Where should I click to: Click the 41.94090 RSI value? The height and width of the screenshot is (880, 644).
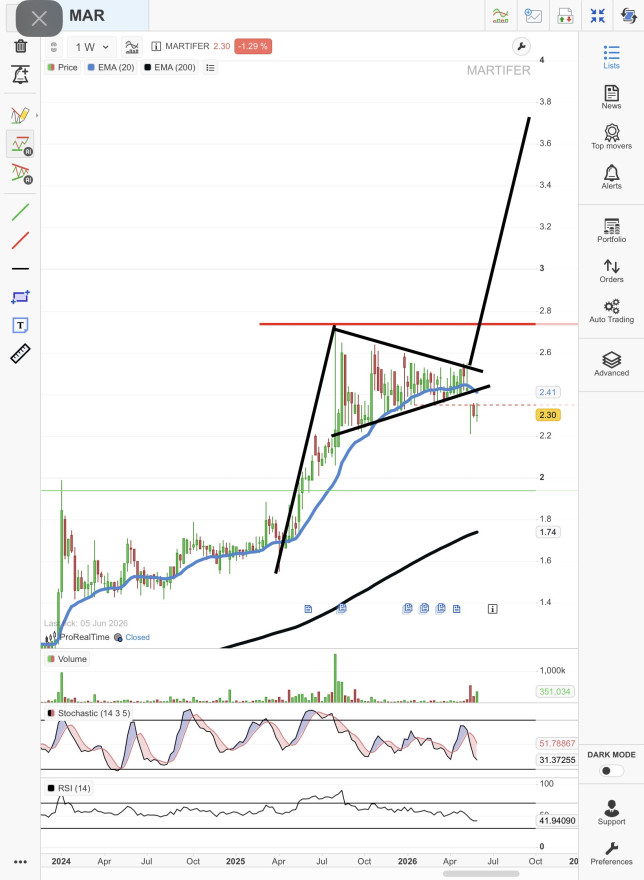click(558, 821)
